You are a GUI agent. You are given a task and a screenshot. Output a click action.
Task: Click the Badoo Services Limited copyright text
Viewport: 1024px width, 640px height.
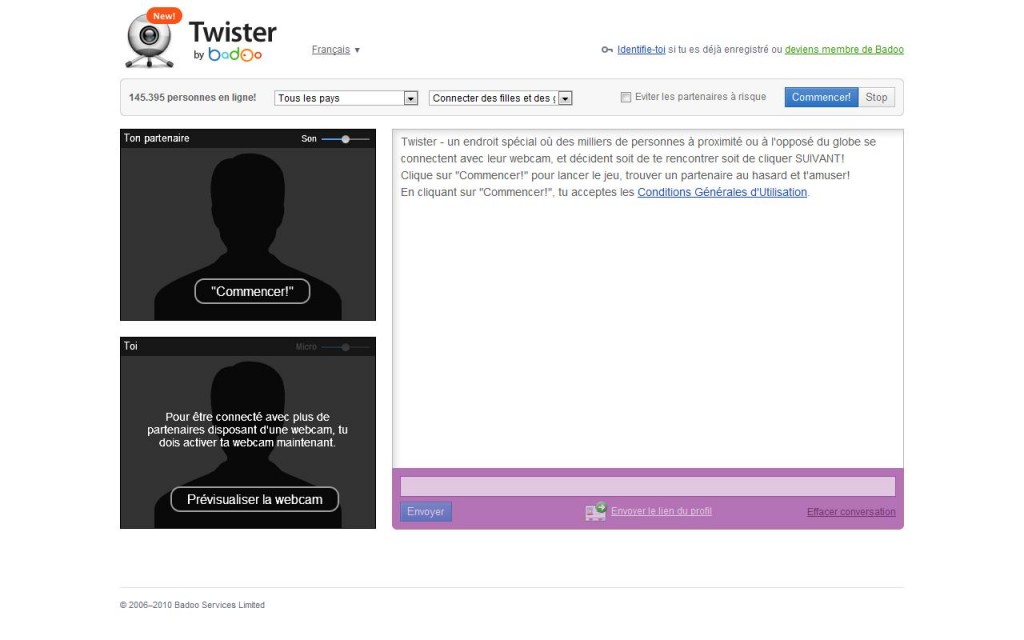pyautogui.click(x=193, y=605)
